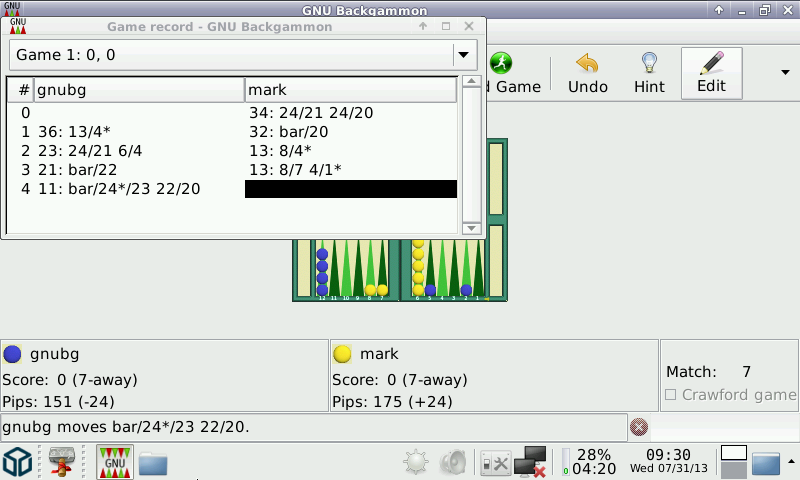
Task: Click the highlighted black cell in mark column
Action: coord(351,189)
